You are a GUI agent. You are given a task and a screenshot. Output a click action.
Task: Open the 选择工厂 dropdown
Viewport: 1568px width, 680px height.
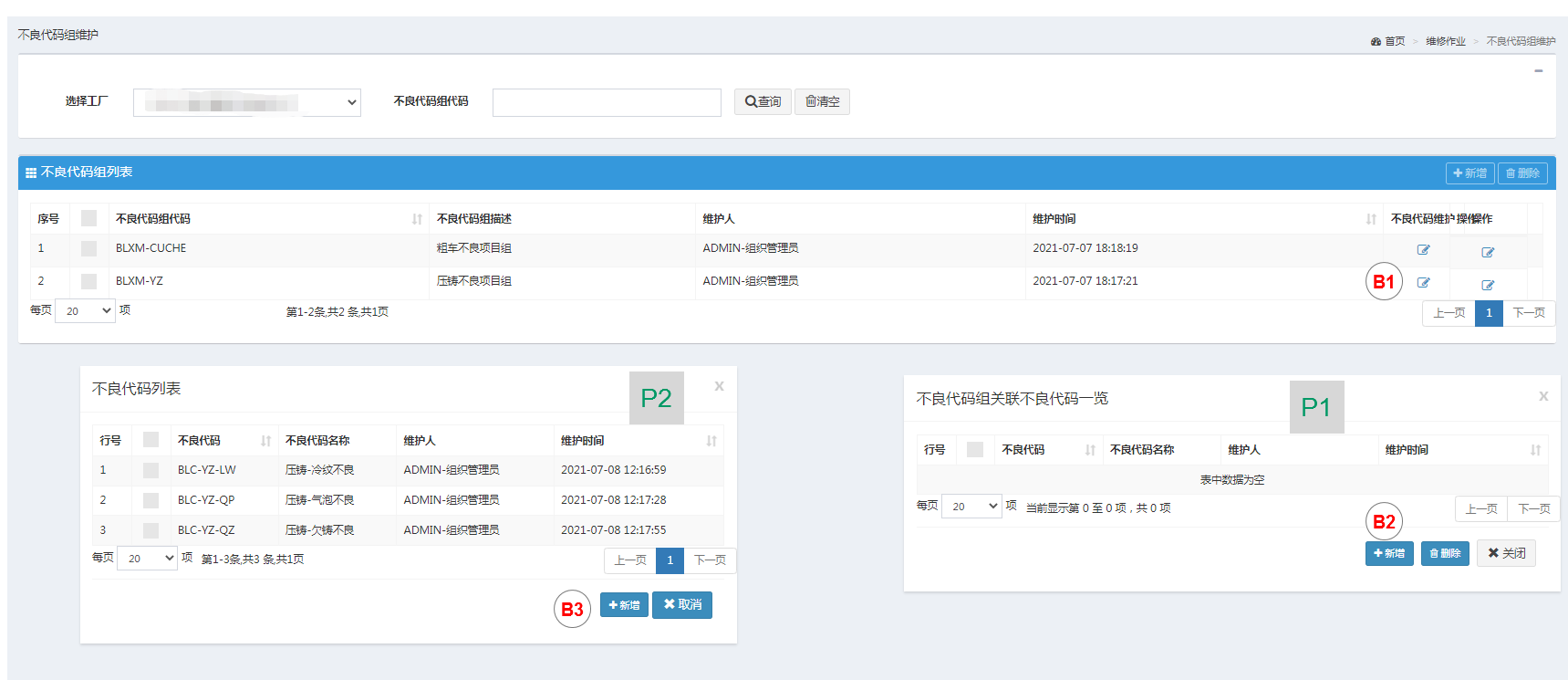pyautogui.click(x=247, y=102)
